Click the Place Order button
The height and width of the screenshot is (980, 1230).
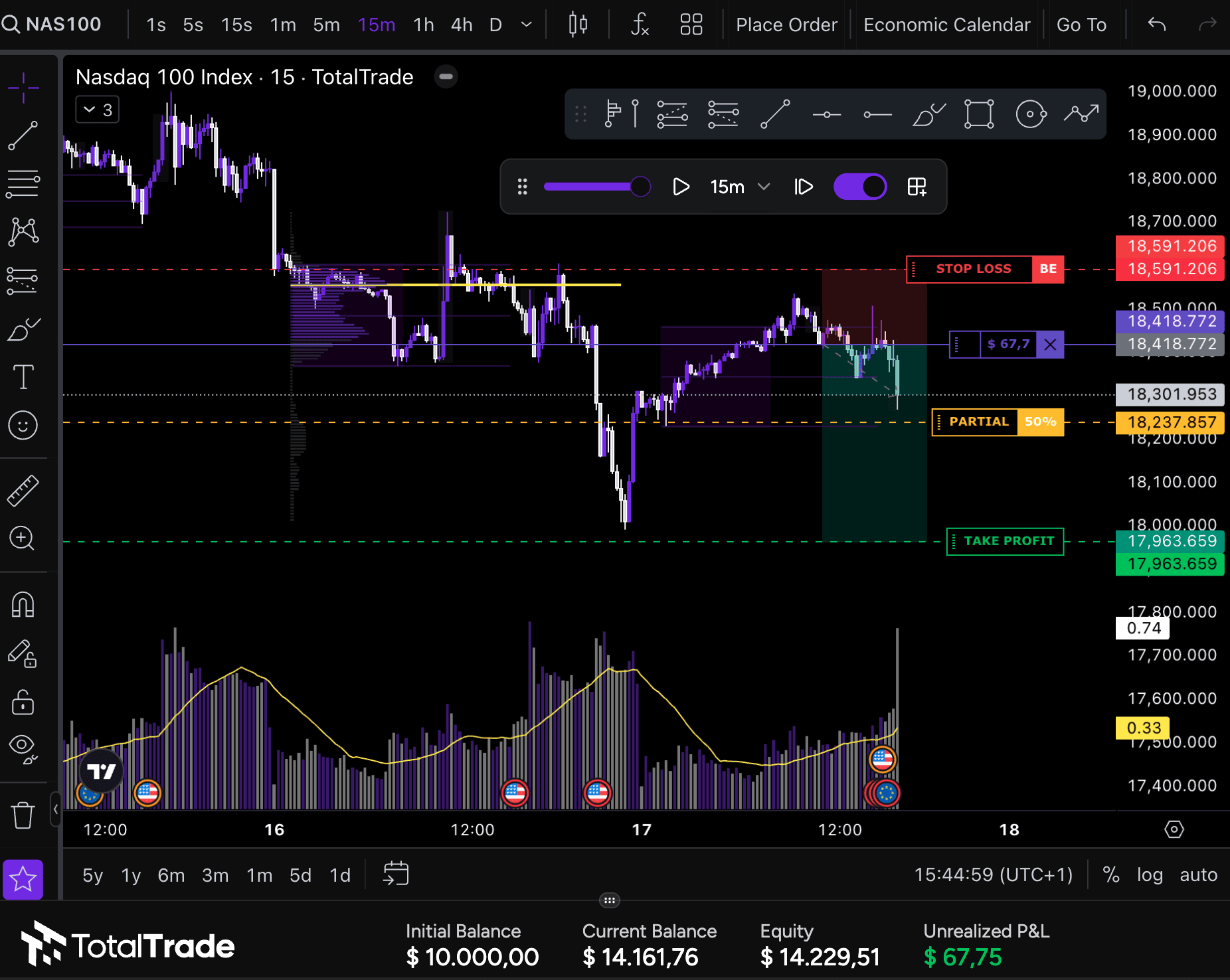tap(786, 25)
